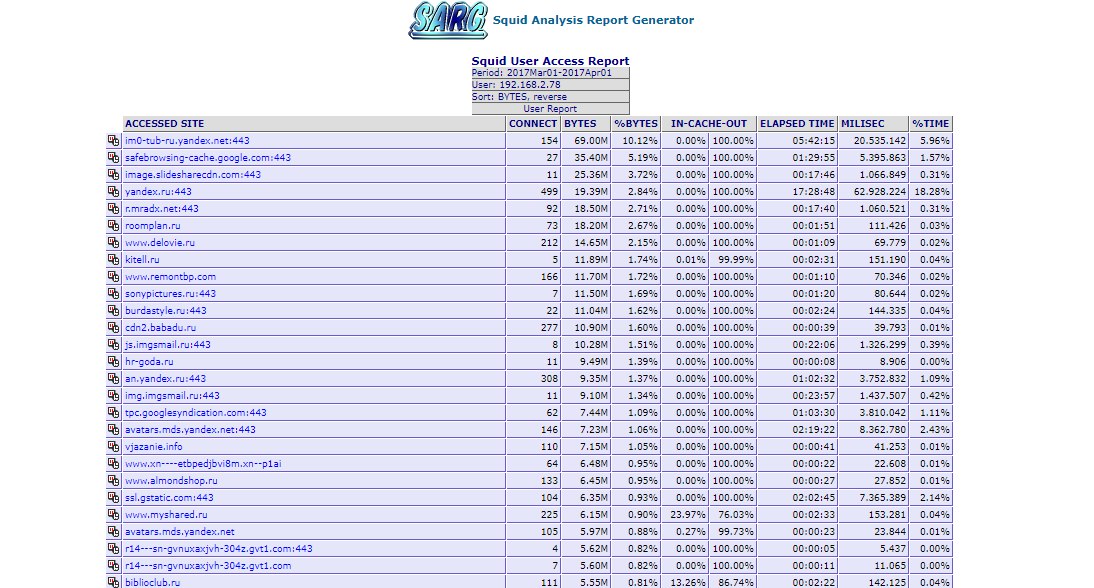The image size is (1094, 588).
Task: Open date/time icon for im0-tub-ru.yandex.net:443
Action: pos(113,140)
